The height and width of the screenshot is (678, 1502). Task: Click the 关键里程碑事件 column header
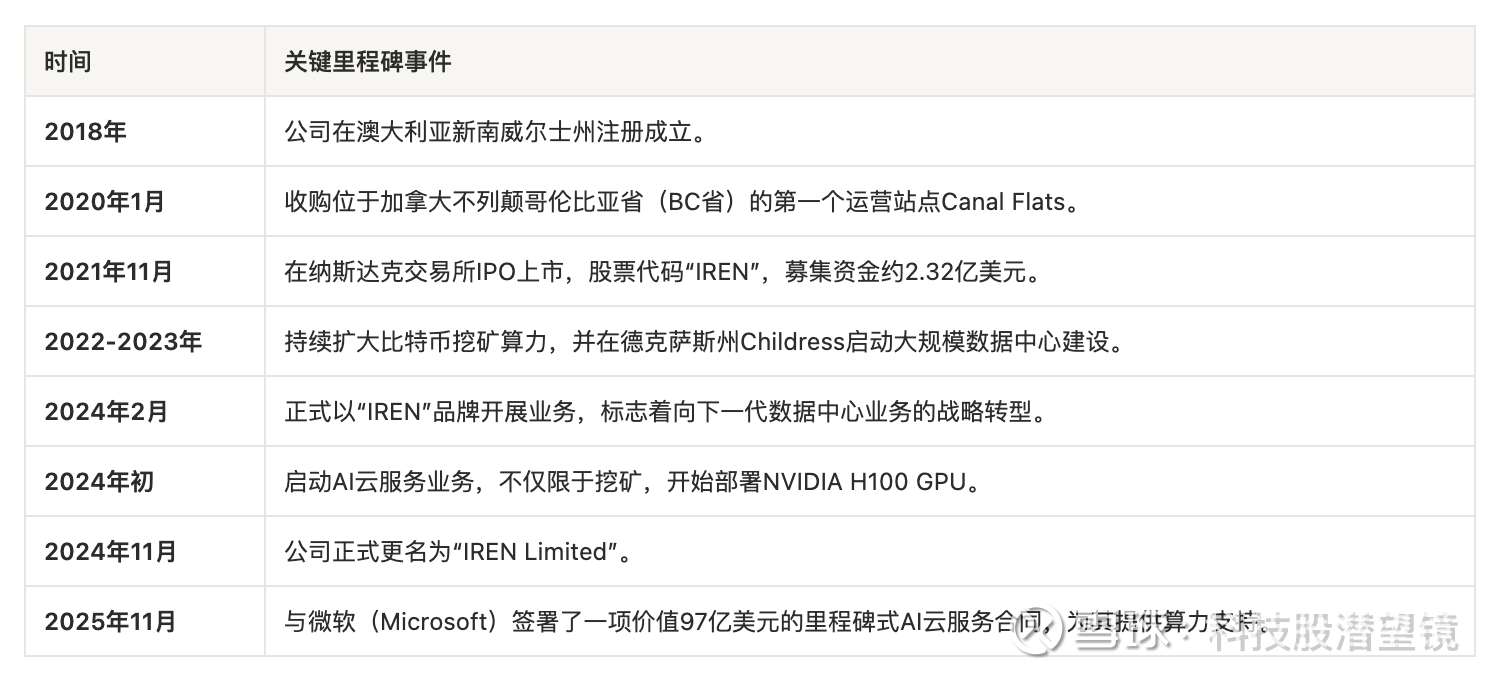(367, 62)
